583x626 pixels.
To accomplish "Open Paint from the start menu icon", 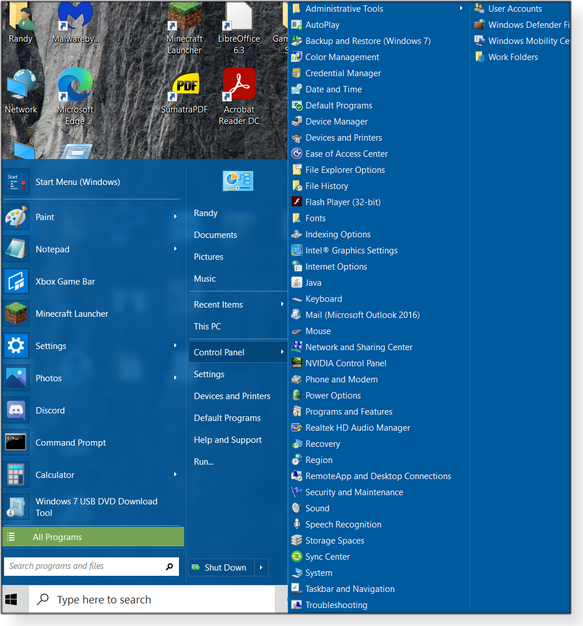I will point(16,217).
